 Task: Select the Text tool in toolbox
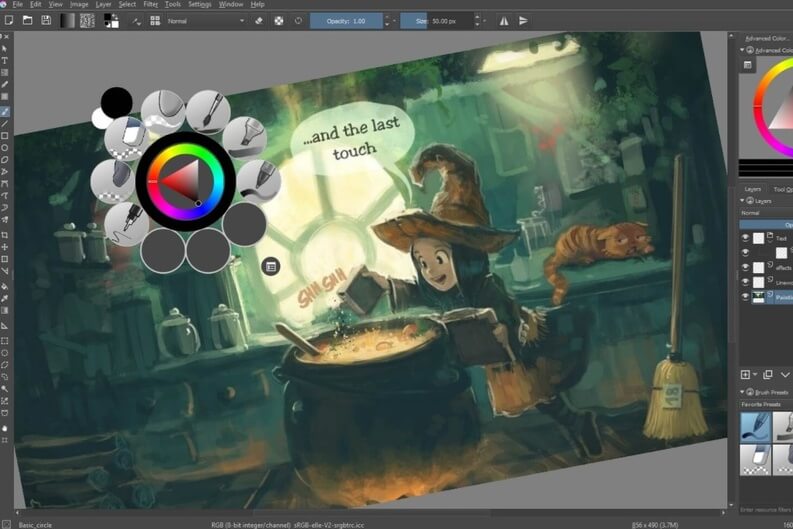click(5, 61)
